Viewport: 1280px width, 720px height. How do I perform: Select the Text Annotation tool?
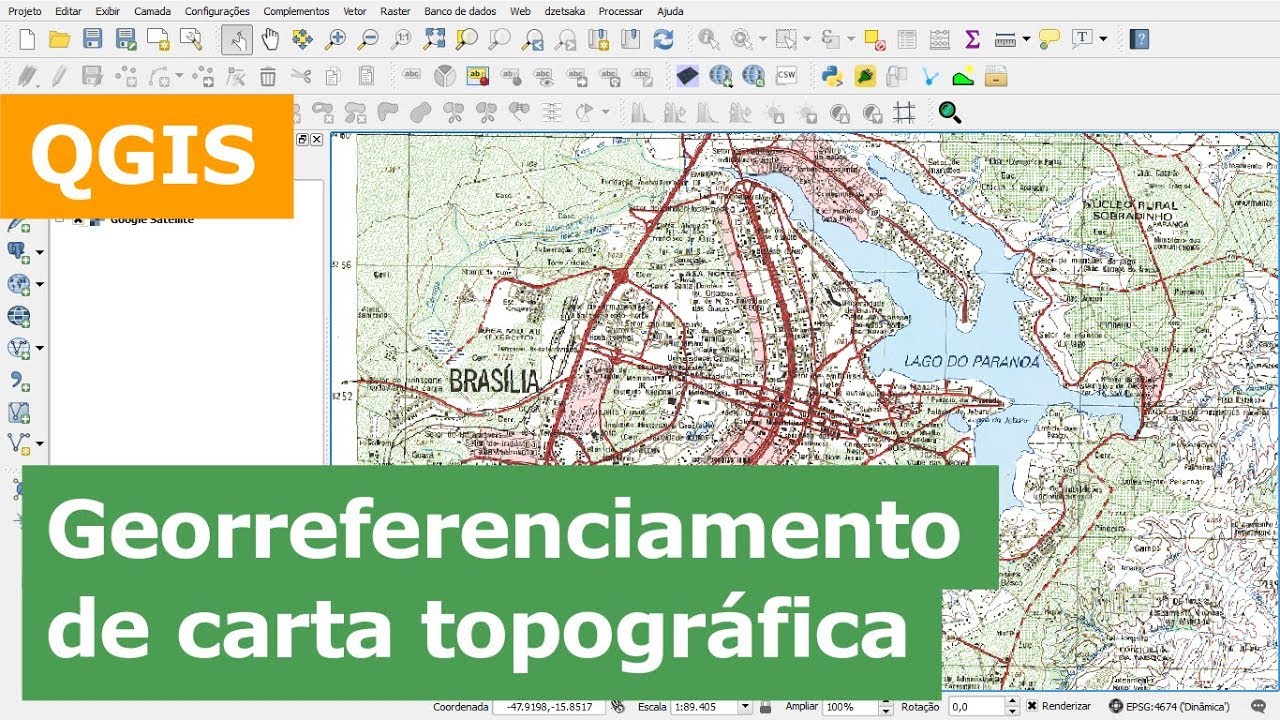click(1083, 39)
